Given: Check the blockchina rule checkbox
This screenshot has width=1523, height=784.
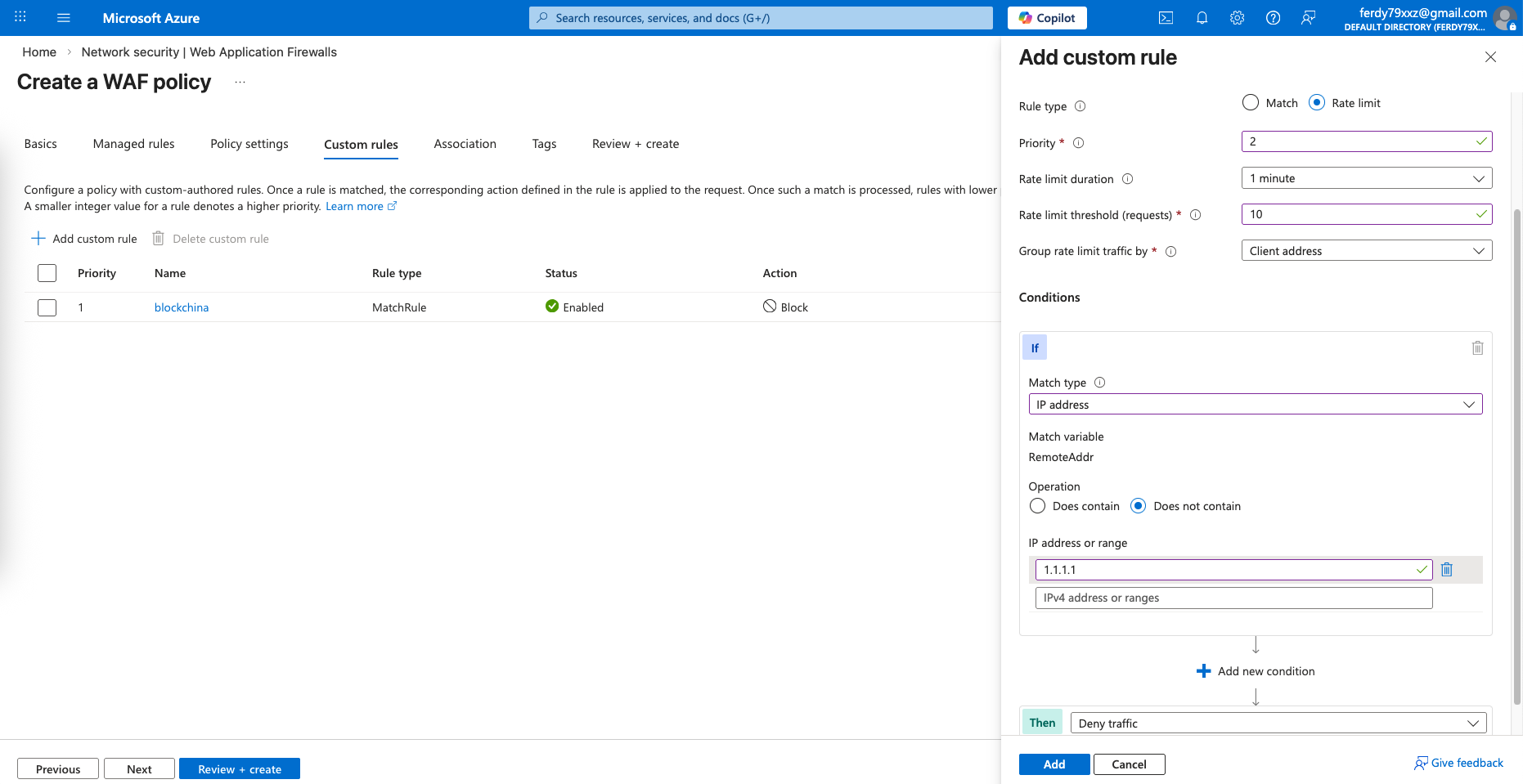Looking at the screenshot, I should (47, 307).
